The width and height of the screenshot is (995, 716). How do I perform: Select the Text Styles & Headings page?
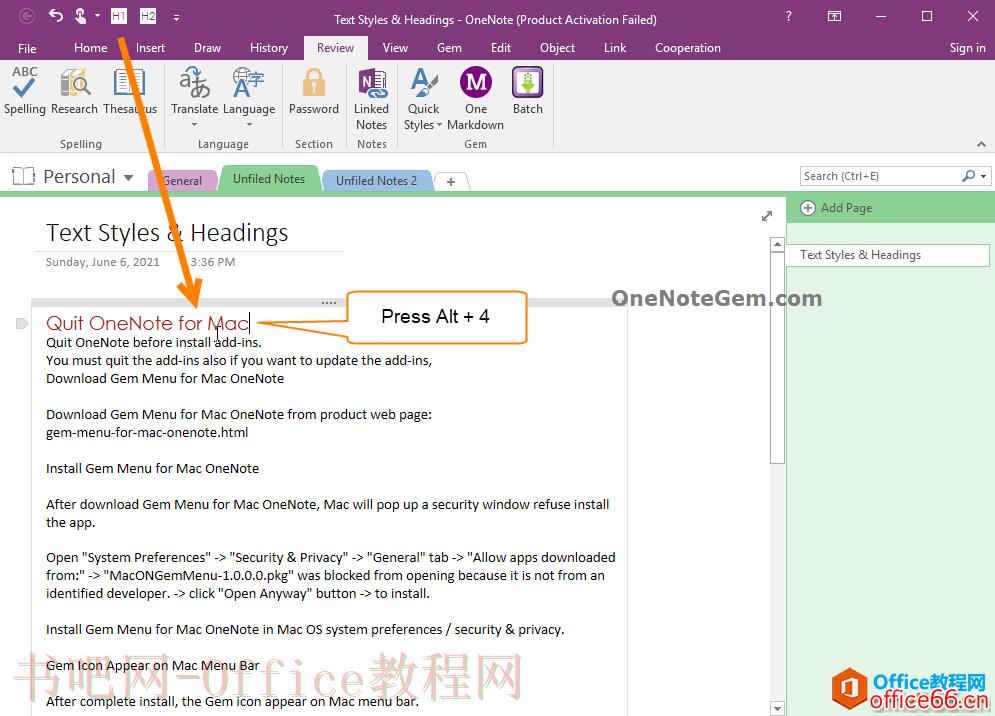coord(887,255)
